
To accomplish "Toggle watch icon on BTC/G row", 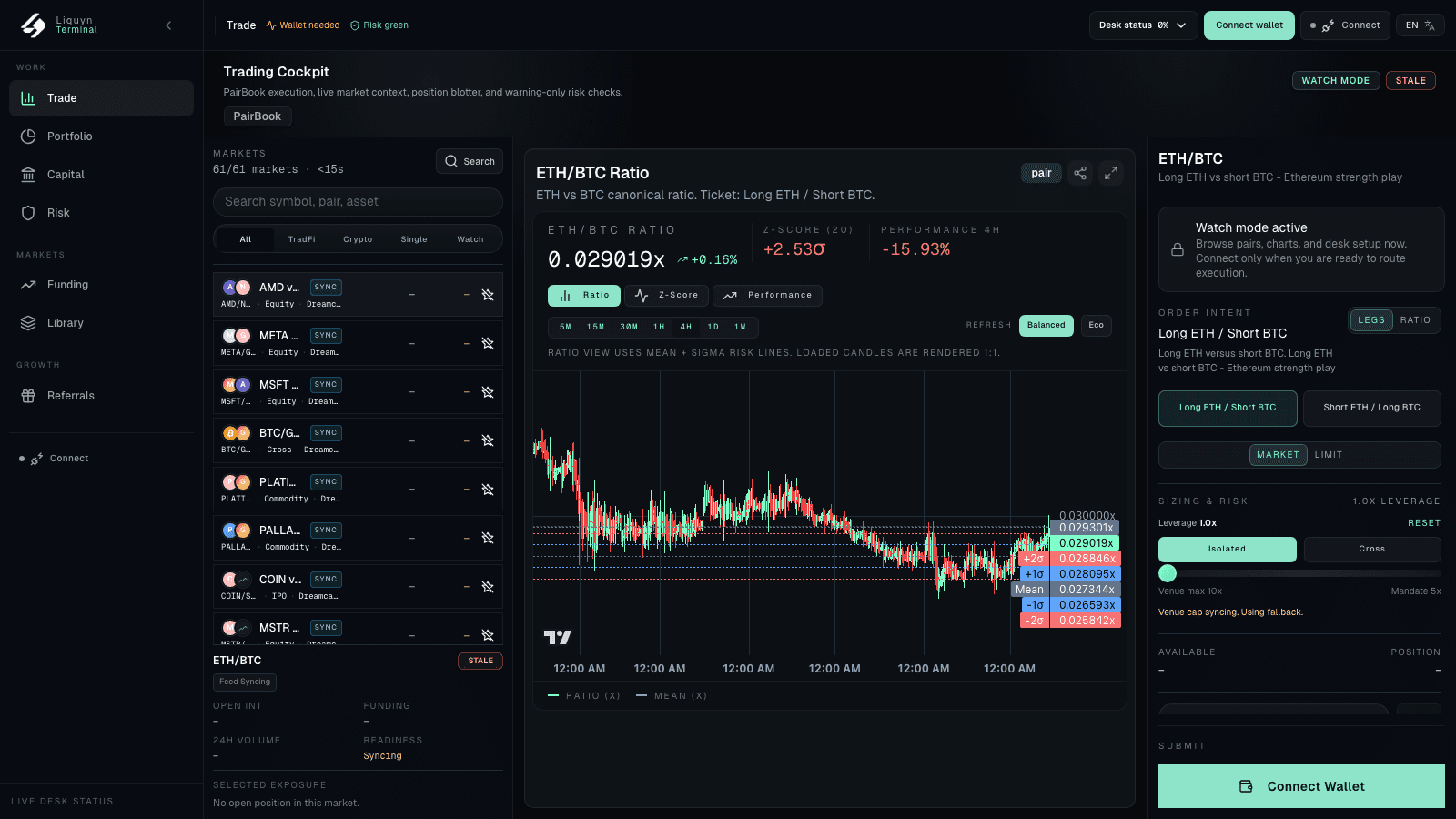I will (x=488, y=440).
